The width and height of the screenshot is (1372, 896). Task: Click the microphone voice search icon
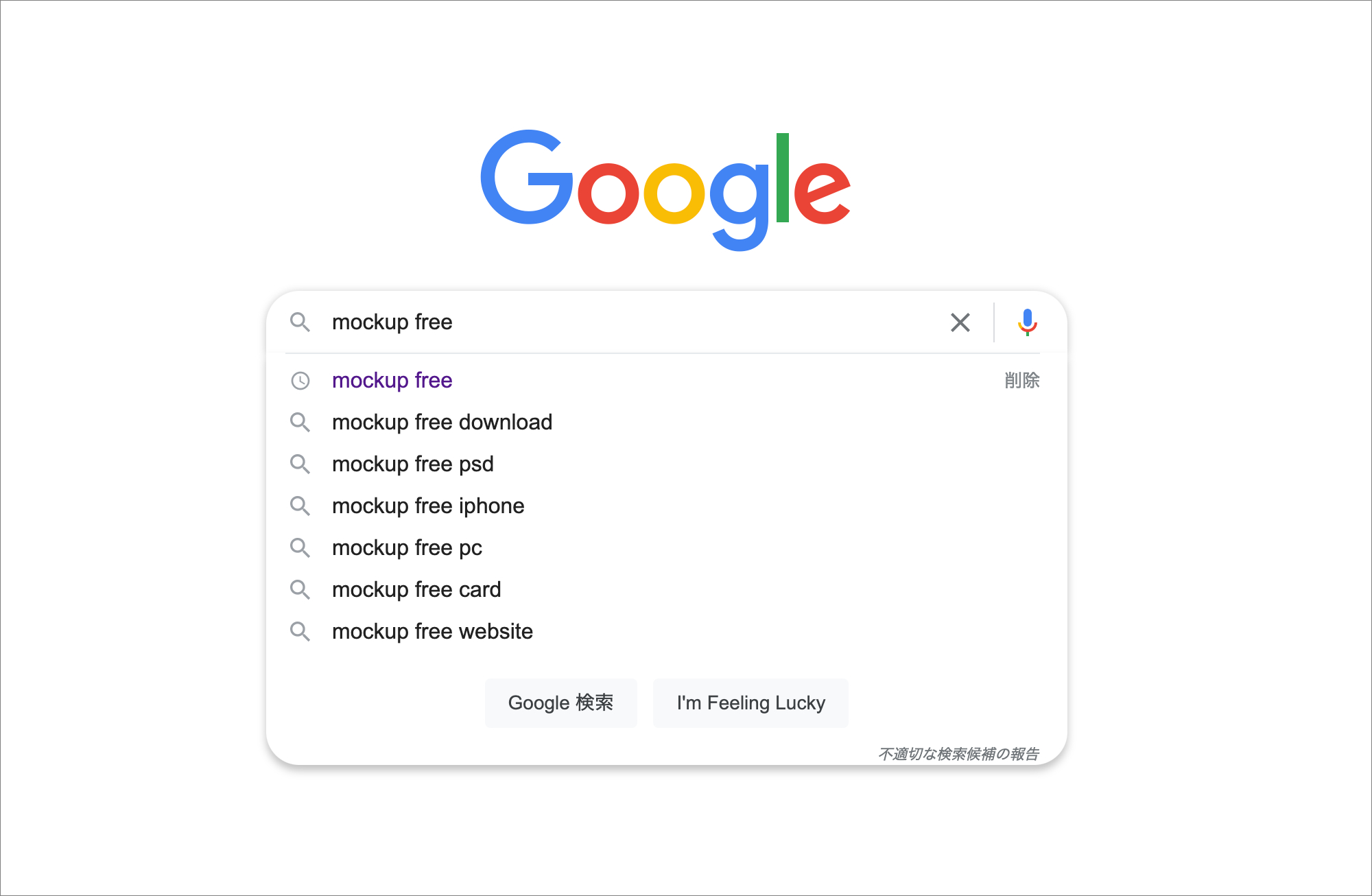(x=1027, y=322)
